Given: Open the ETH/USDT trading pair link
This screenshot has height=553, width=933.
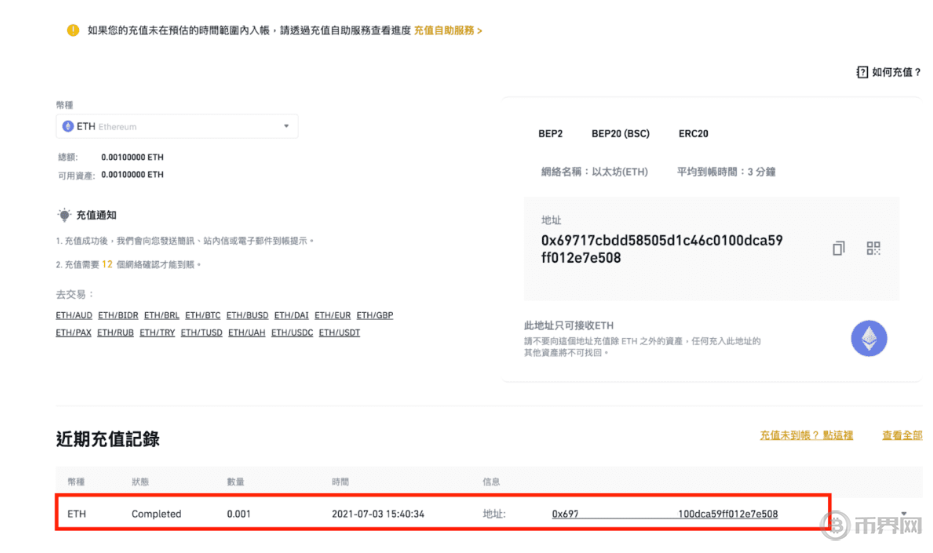Looking at the screenshot, I should coord(339,333).
